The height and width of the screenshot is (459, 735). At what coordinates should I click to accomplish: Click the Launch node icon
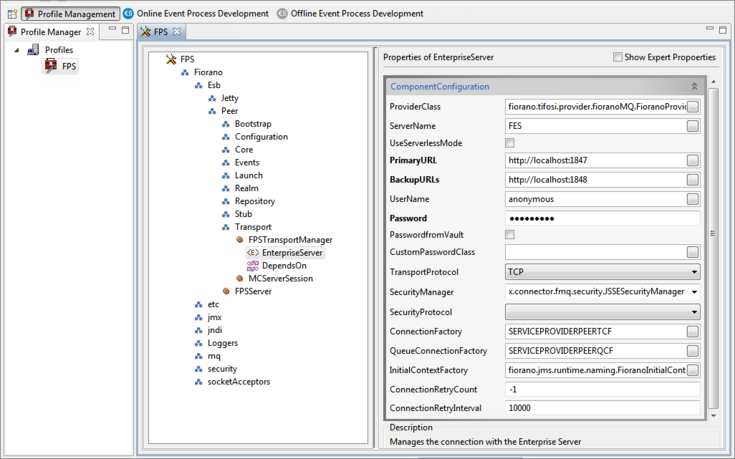pyautogui.click(x=226, y=176)
